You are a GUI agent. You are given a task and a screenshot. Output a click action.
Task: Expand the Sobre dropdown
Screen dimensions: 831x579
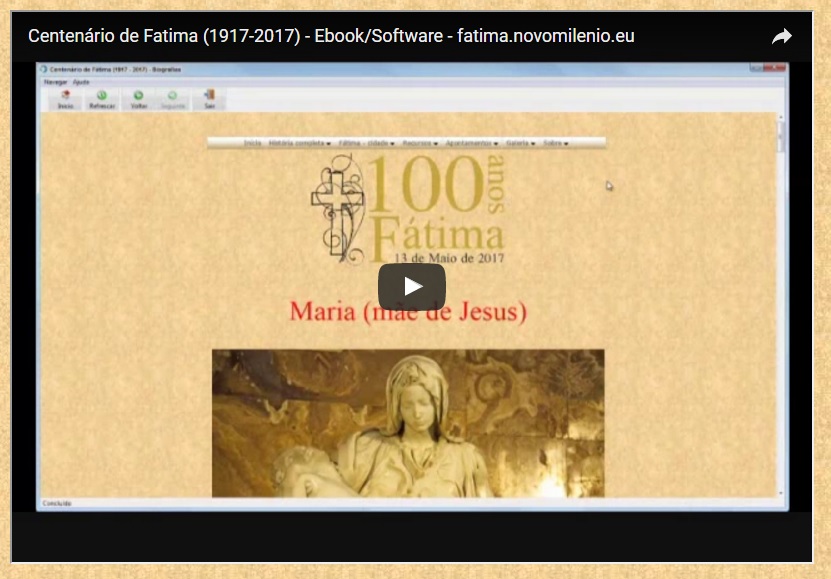coord(555,143)
